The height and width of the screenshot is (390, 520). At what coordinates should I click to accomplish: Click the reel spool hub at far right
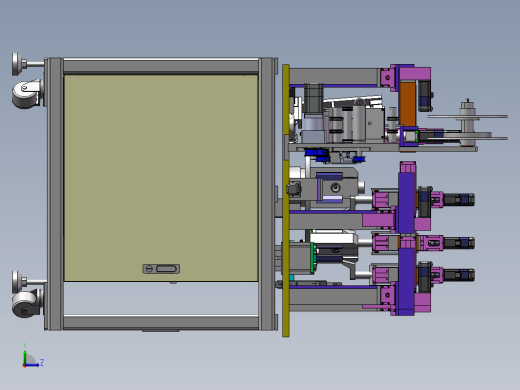(468, 123)
